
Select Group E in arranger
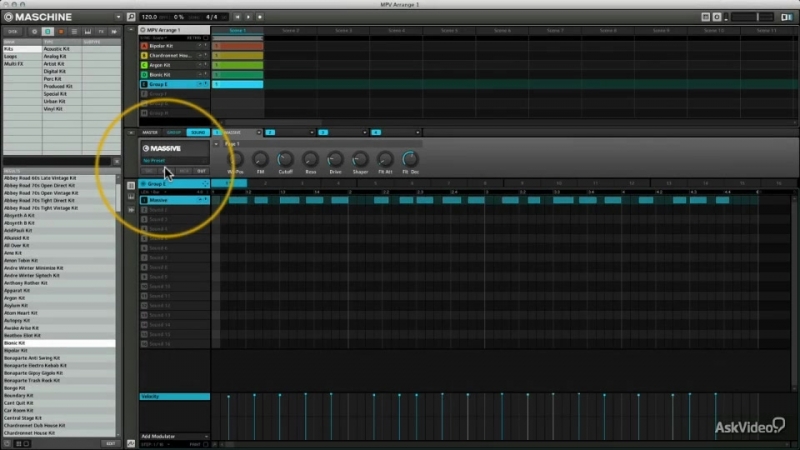pyautogui.click(x=173, y=84)
